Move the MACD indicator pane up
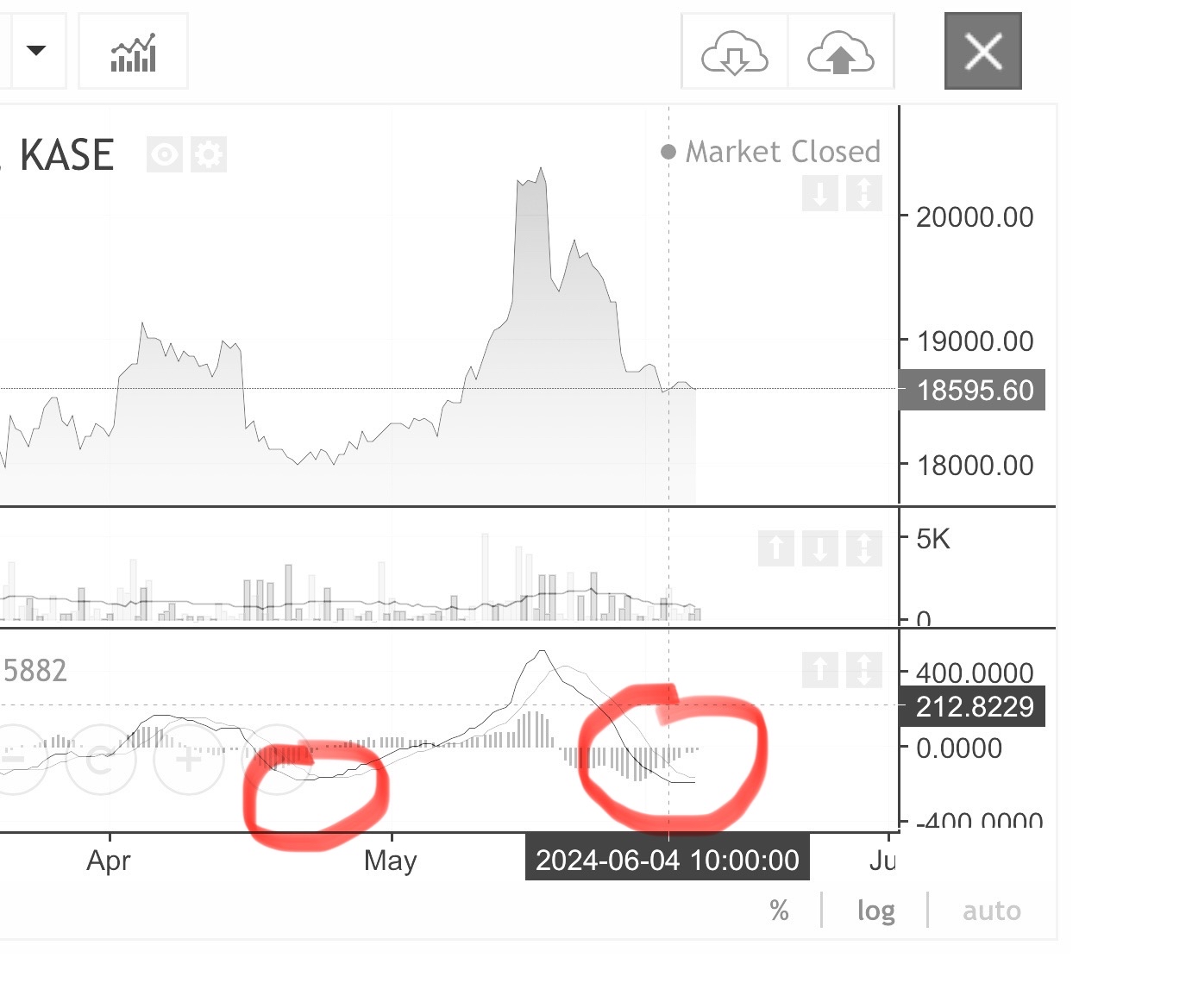The height and width of the screenshot is (1008, 1192). pyautogui.click(x=819, y=669)
